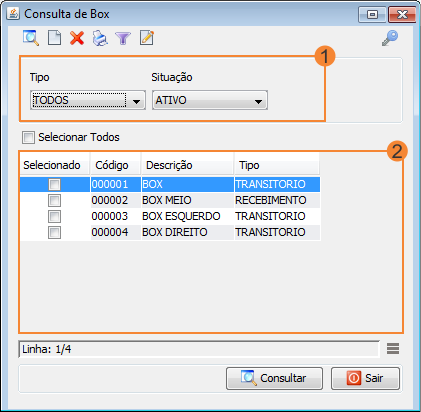Viewport: 421px width, 412px height.
Task: Tick checkbox for BOX ESQUERDO row
Action: click(54, 216)
